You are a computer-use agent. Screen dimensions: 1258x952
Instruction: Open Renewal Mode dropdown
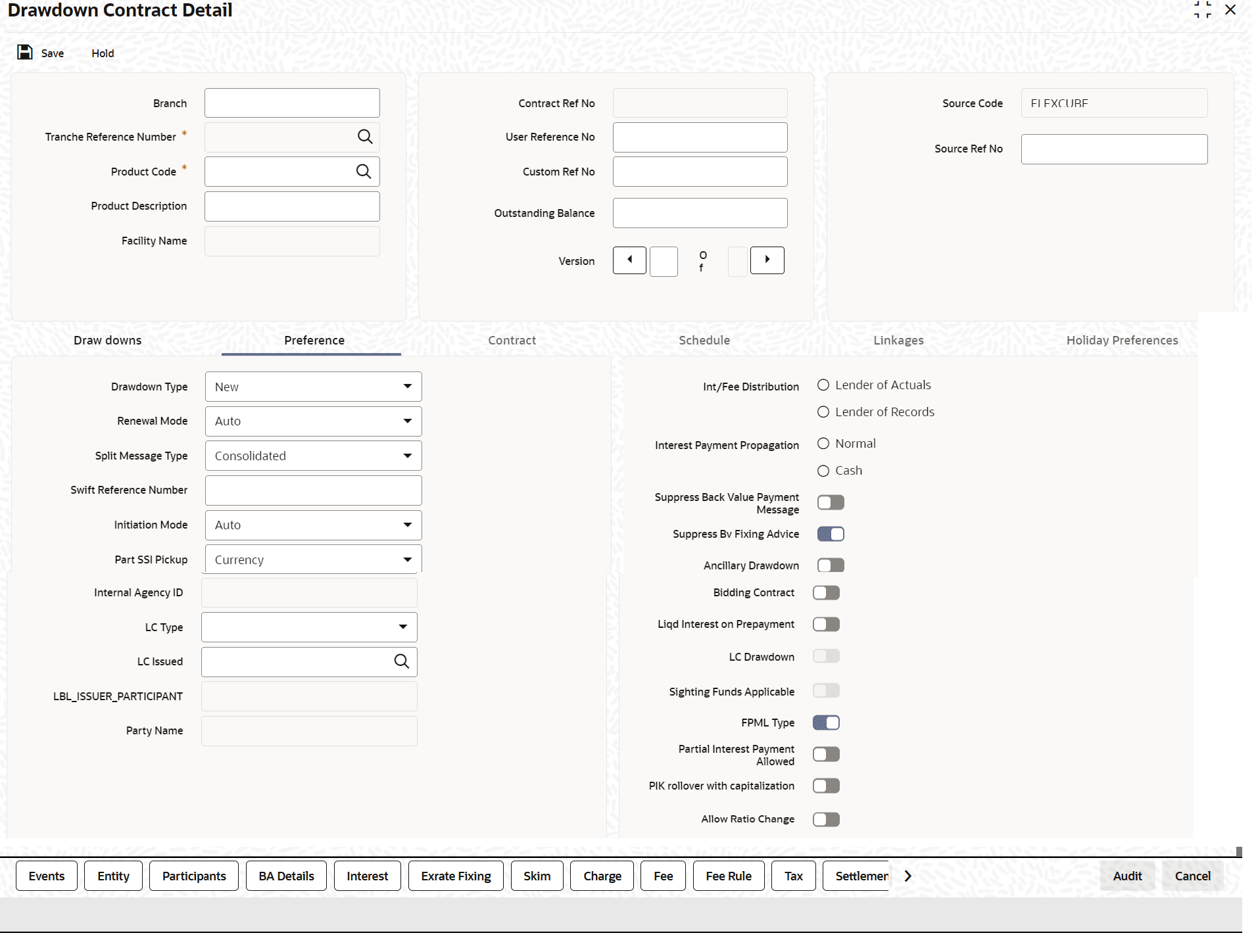[x=314, y=421]
